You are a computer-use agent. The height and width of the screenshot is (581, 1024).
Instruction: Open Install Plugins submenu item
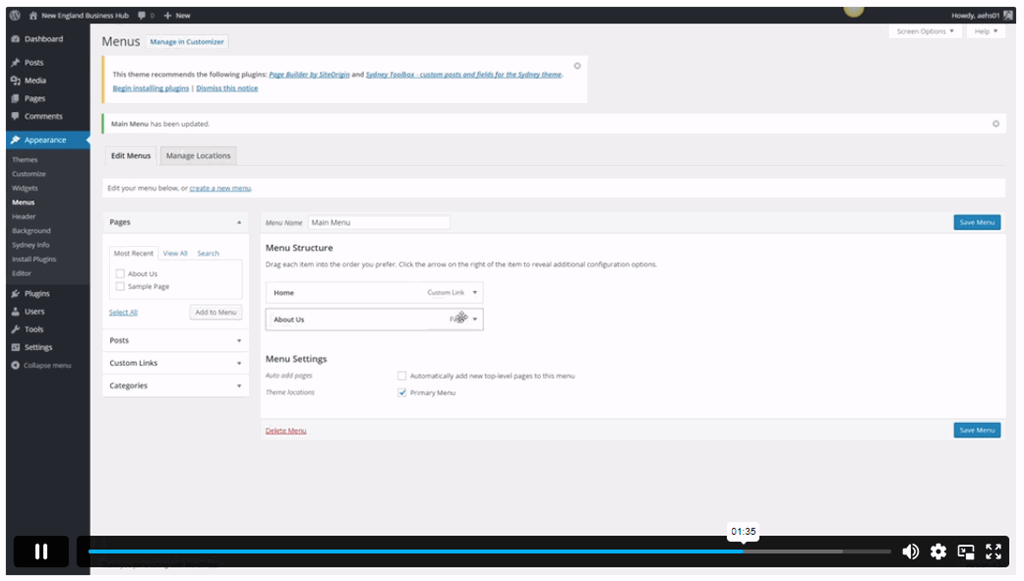pos(34,259)
